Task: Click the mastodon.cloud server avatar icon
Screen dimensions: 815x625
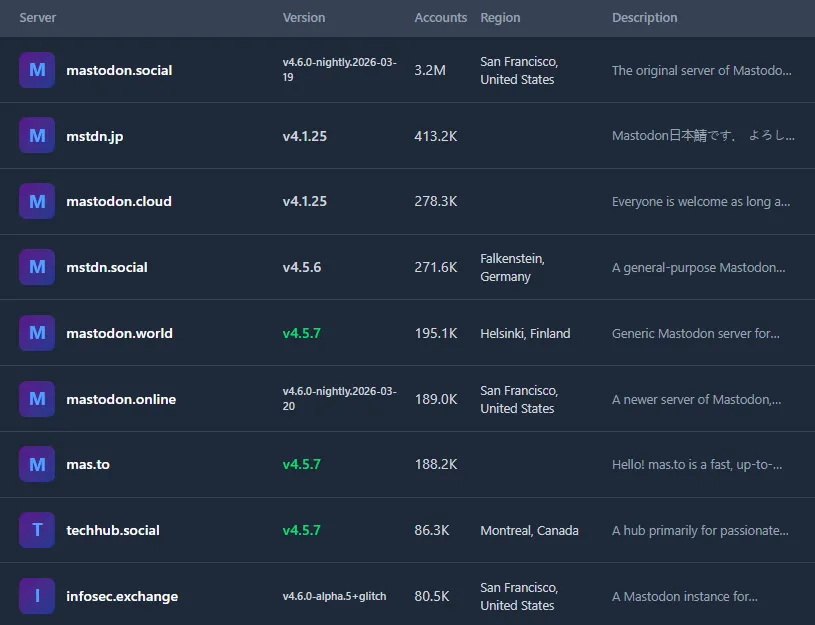Action: [37, 201]
